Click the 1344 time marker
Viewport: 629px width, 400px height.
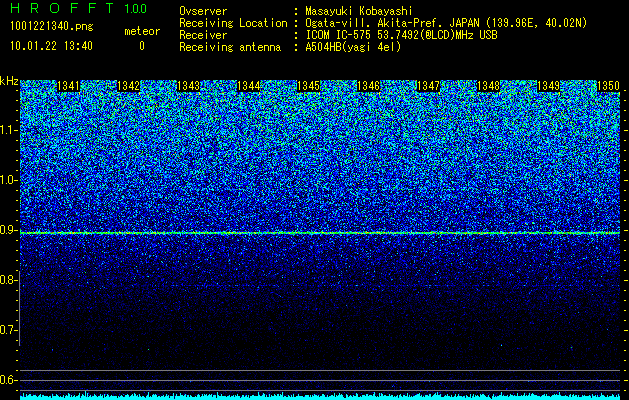click(x=248, y=86)
